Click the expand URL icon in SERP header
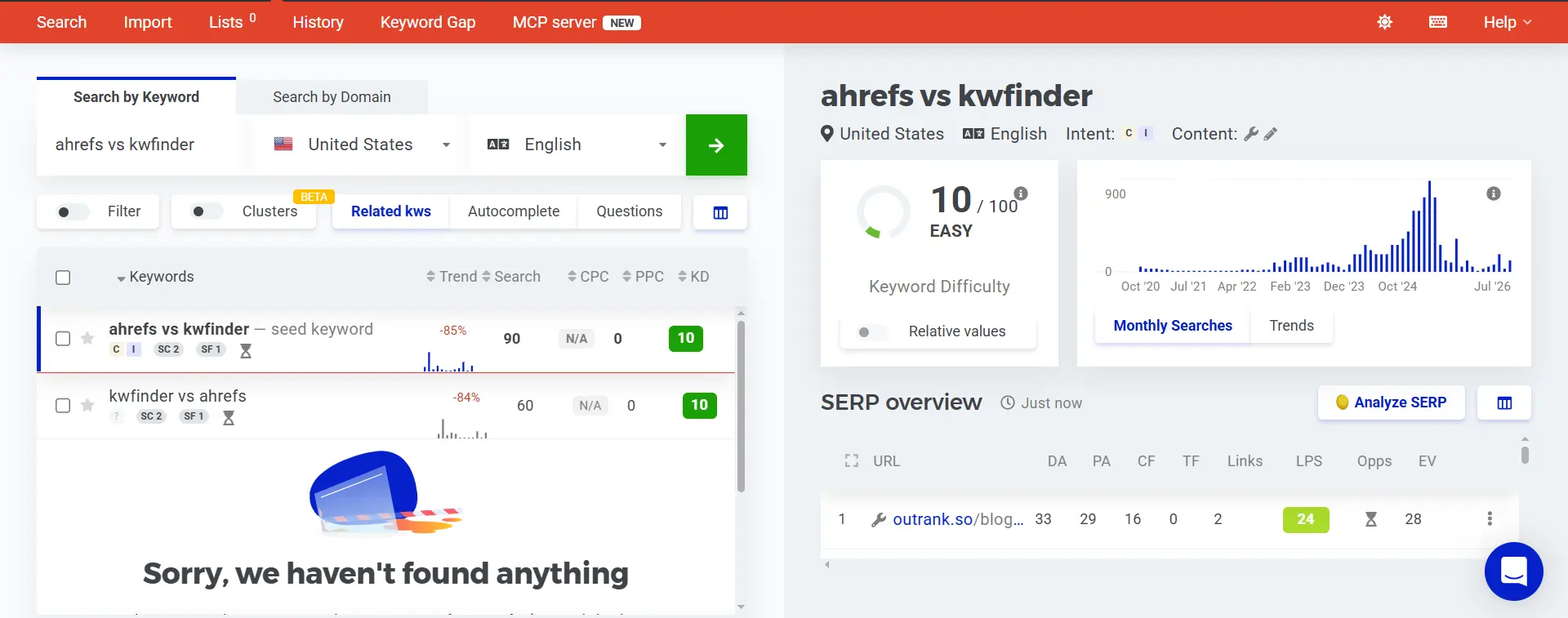 (x=852, y=461)
